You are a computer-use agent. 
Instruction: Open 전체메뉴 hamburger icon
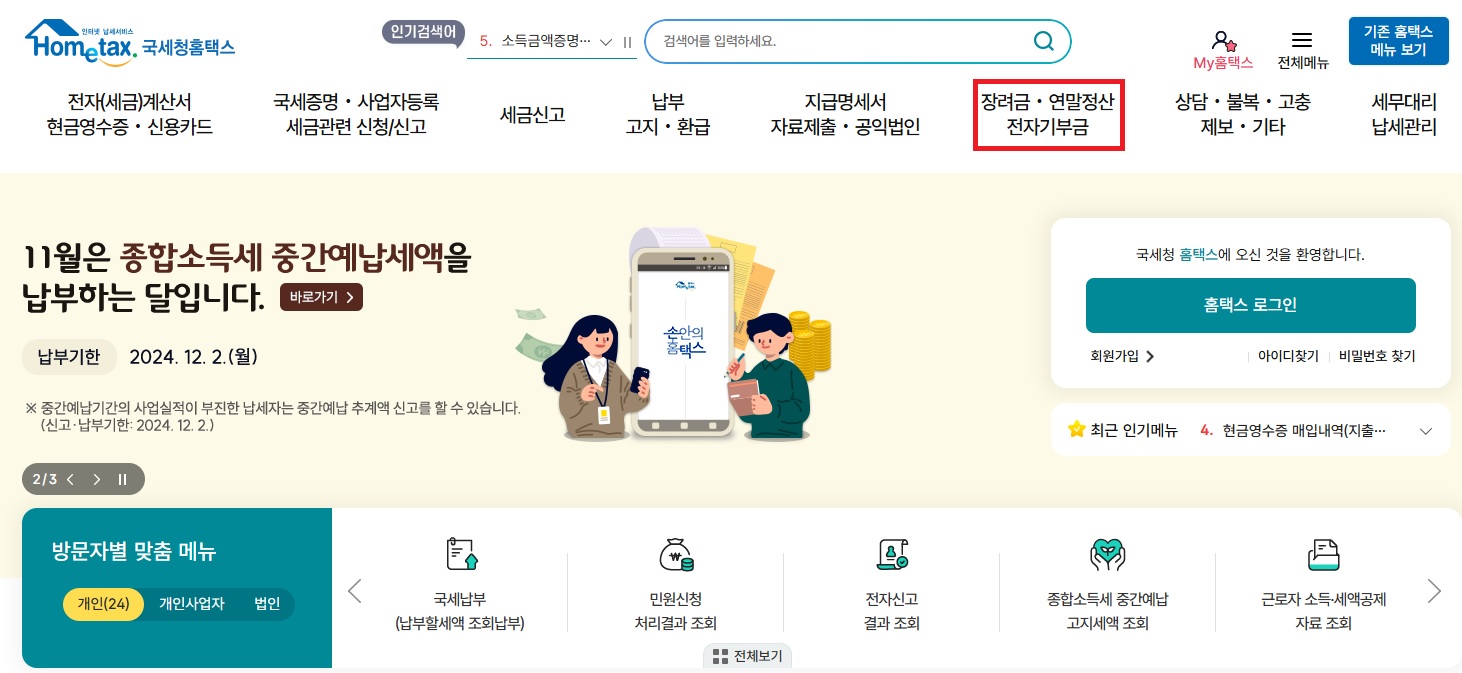click(1302, 41)
